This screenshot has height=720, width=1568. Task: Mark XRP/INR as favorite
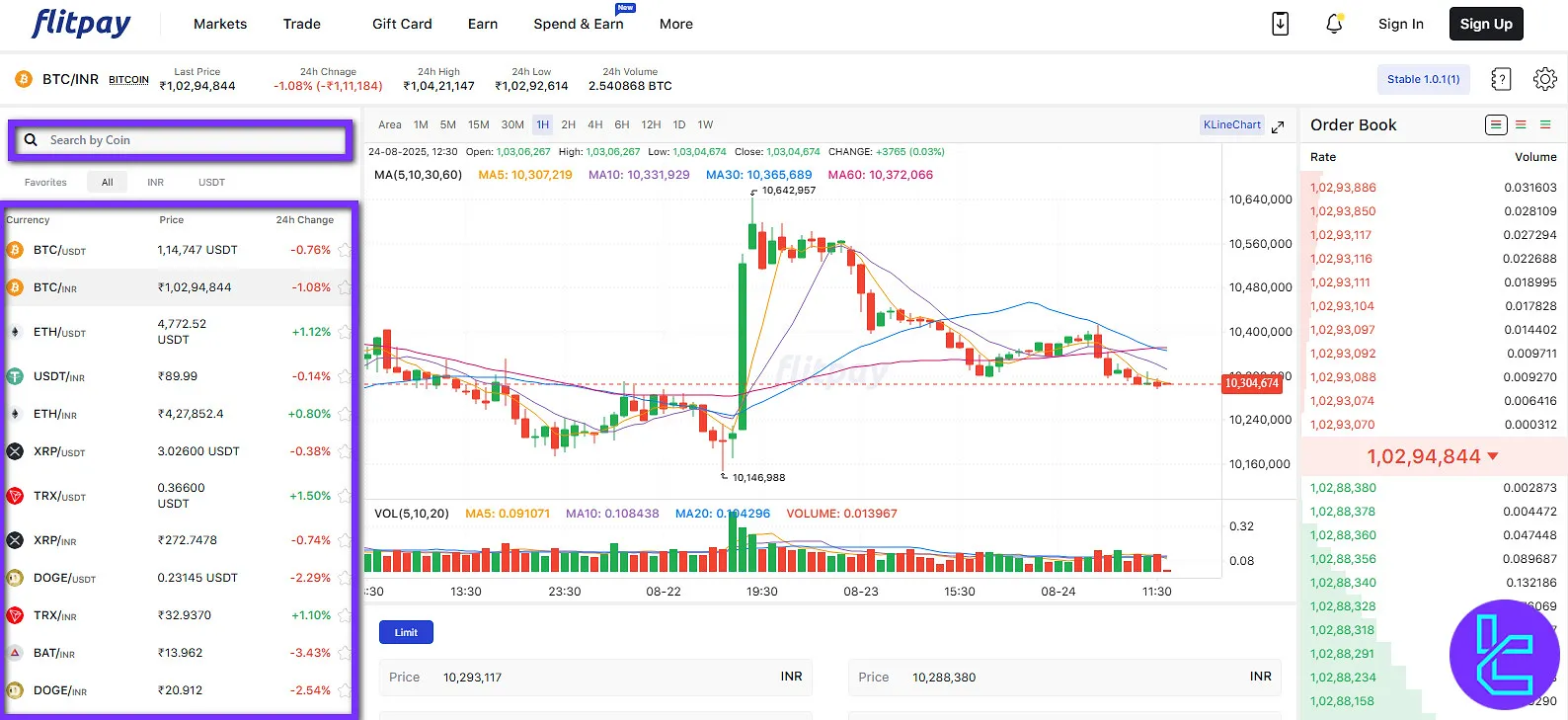click(344, 540)
